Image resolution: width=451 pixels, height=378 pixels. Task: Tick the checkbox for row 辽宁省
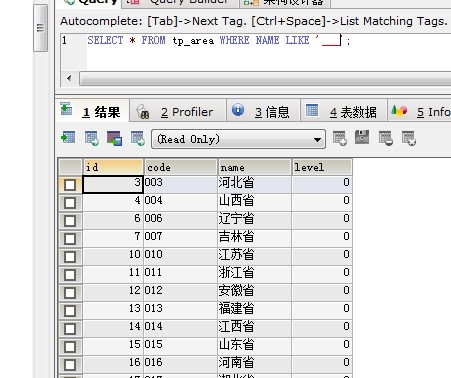pos(70,221)
